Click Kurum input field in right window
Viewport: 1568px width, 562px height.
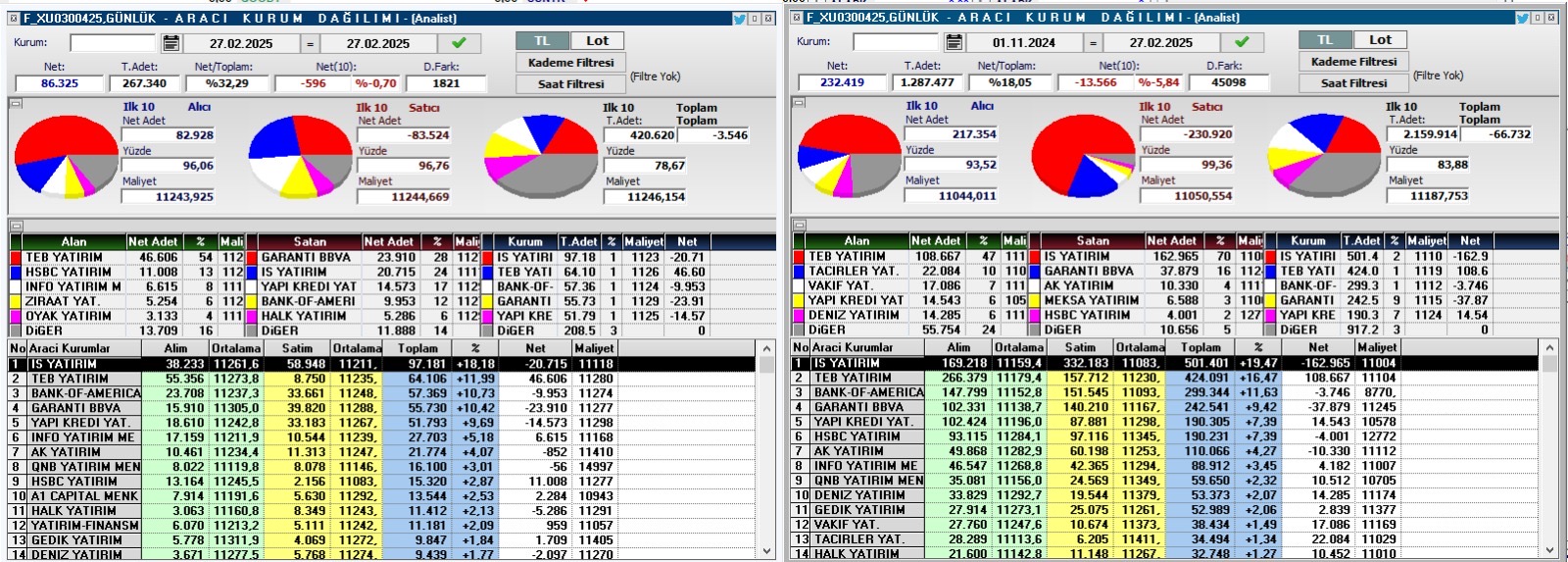[x=896, y=42]
